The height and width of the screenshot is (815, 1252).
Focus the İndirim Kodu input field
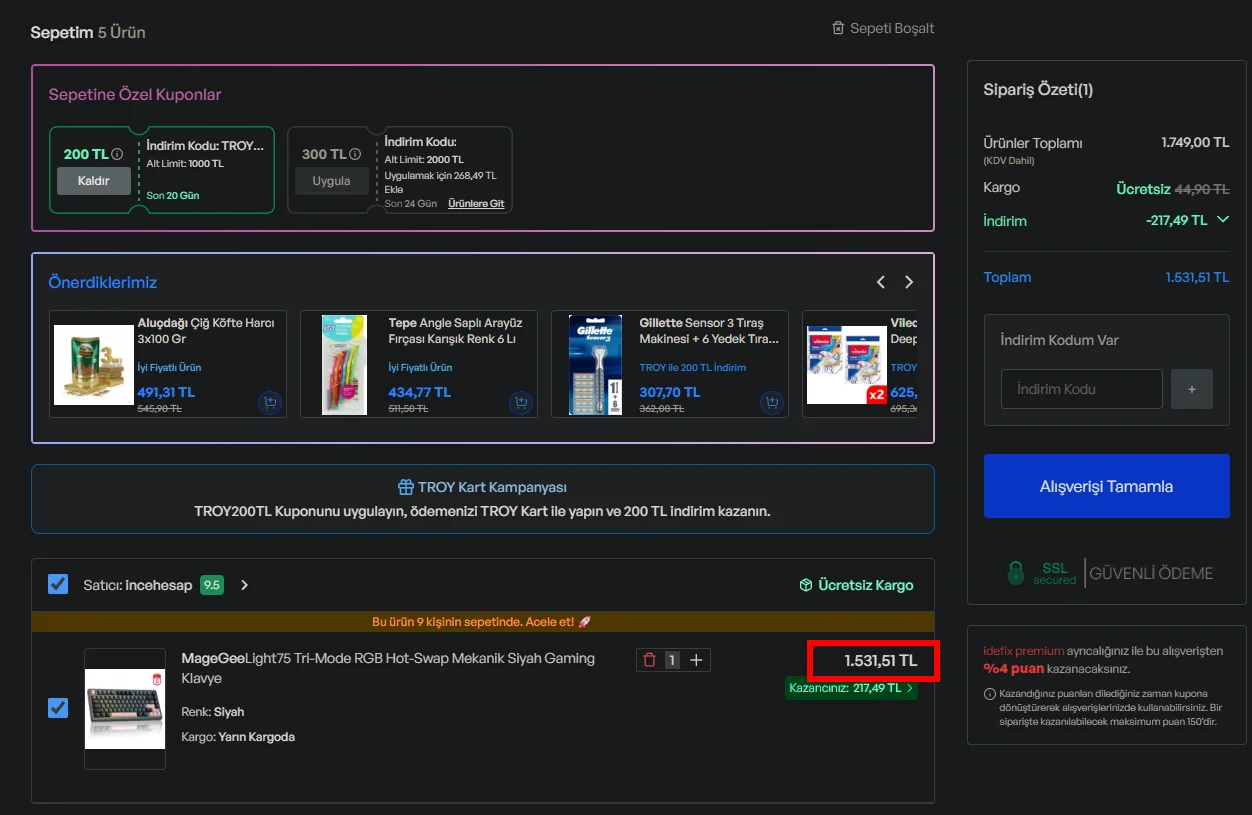pos(1082,389)
